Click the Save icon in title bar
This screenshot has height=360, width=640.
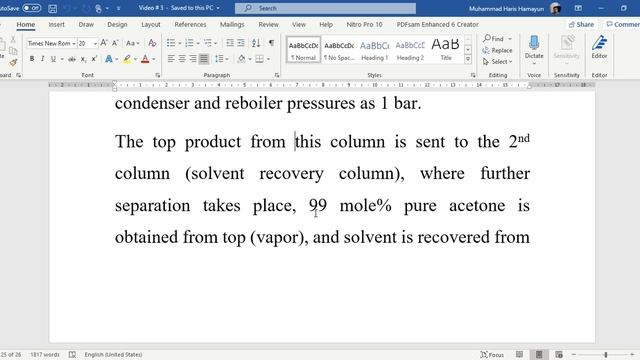(53, 8)
